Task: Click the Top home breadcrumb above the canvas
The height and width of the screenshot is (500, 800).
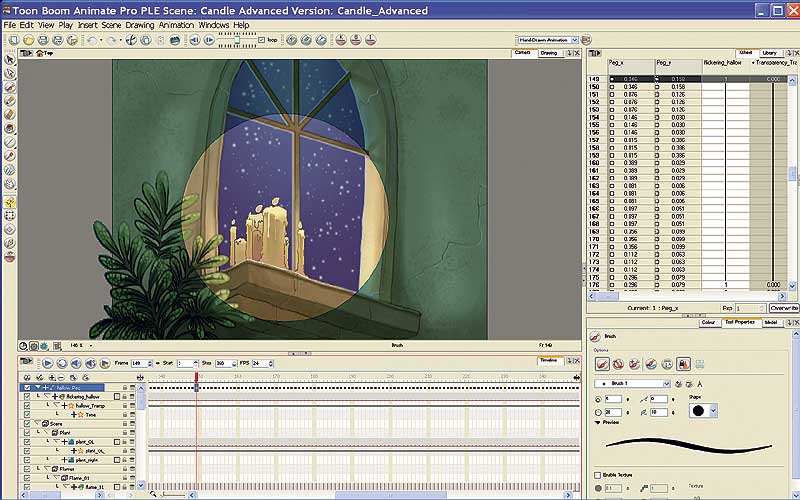Action: (x=44, y=53)
